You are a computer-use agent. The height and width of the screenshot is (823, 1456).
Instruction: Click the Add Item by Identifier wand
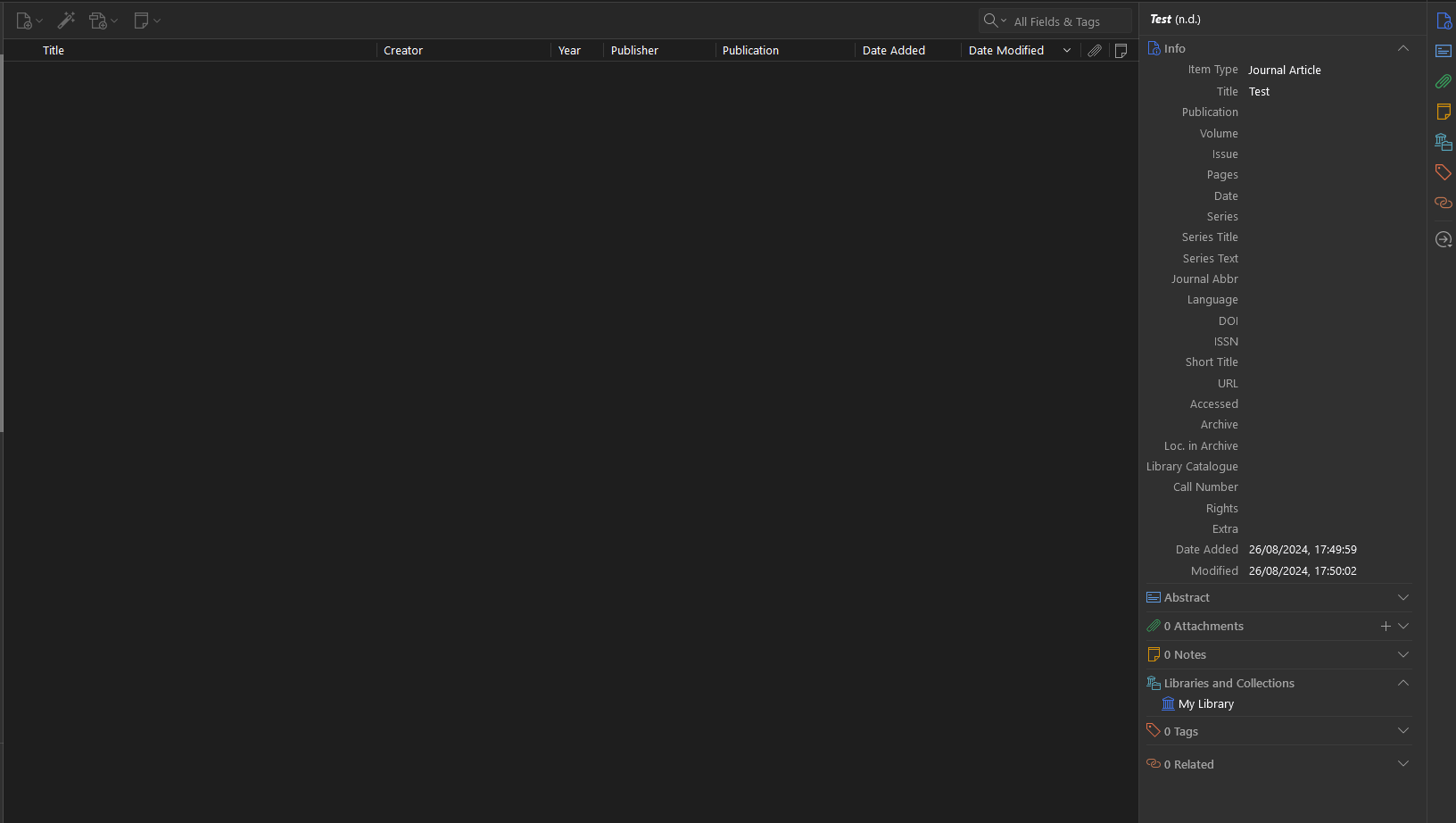pos(66,21)
